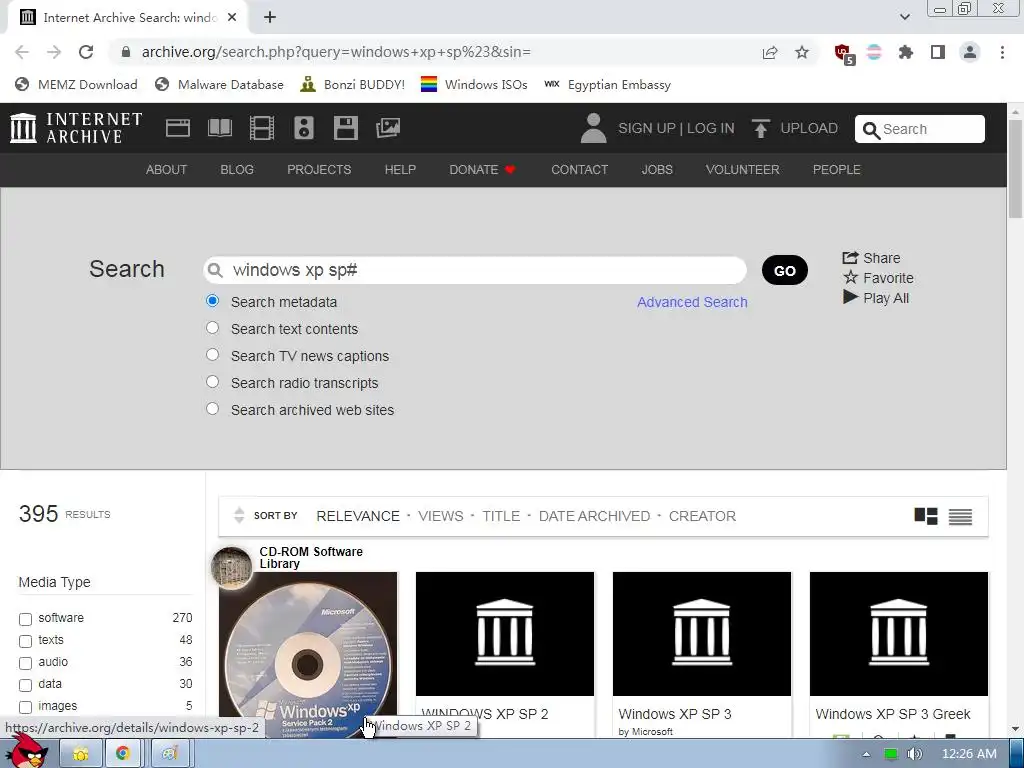Check the software media type filter
Viewport: 1024px width, 768px height.
tap(25, 619)
